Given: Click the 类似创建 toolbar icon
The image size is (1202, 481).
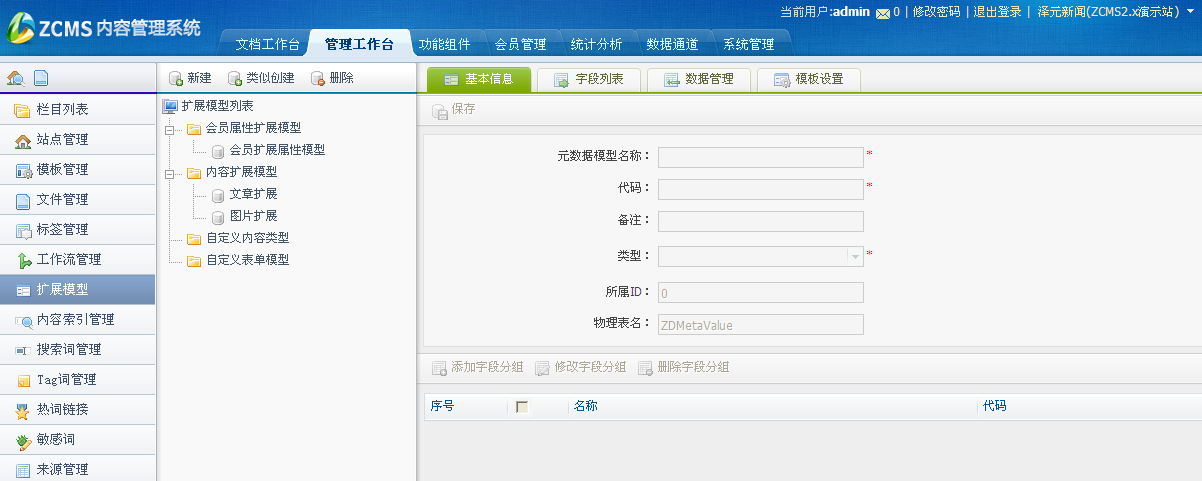Looking at the screenshot, I should [235, 78].
